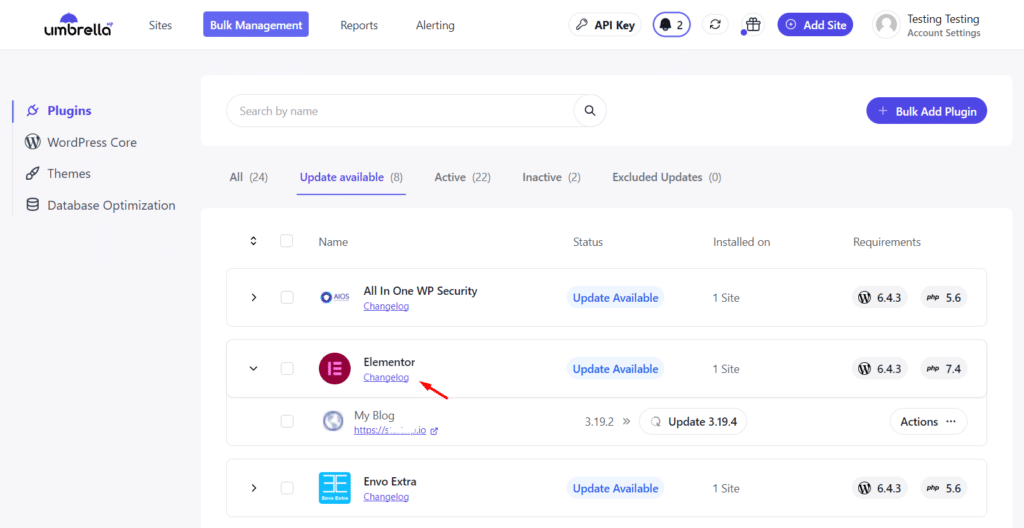This screenshot has width=1024, height=528.
Task: Check the My Blog site checkbox
Action: (x=287, y=421)
